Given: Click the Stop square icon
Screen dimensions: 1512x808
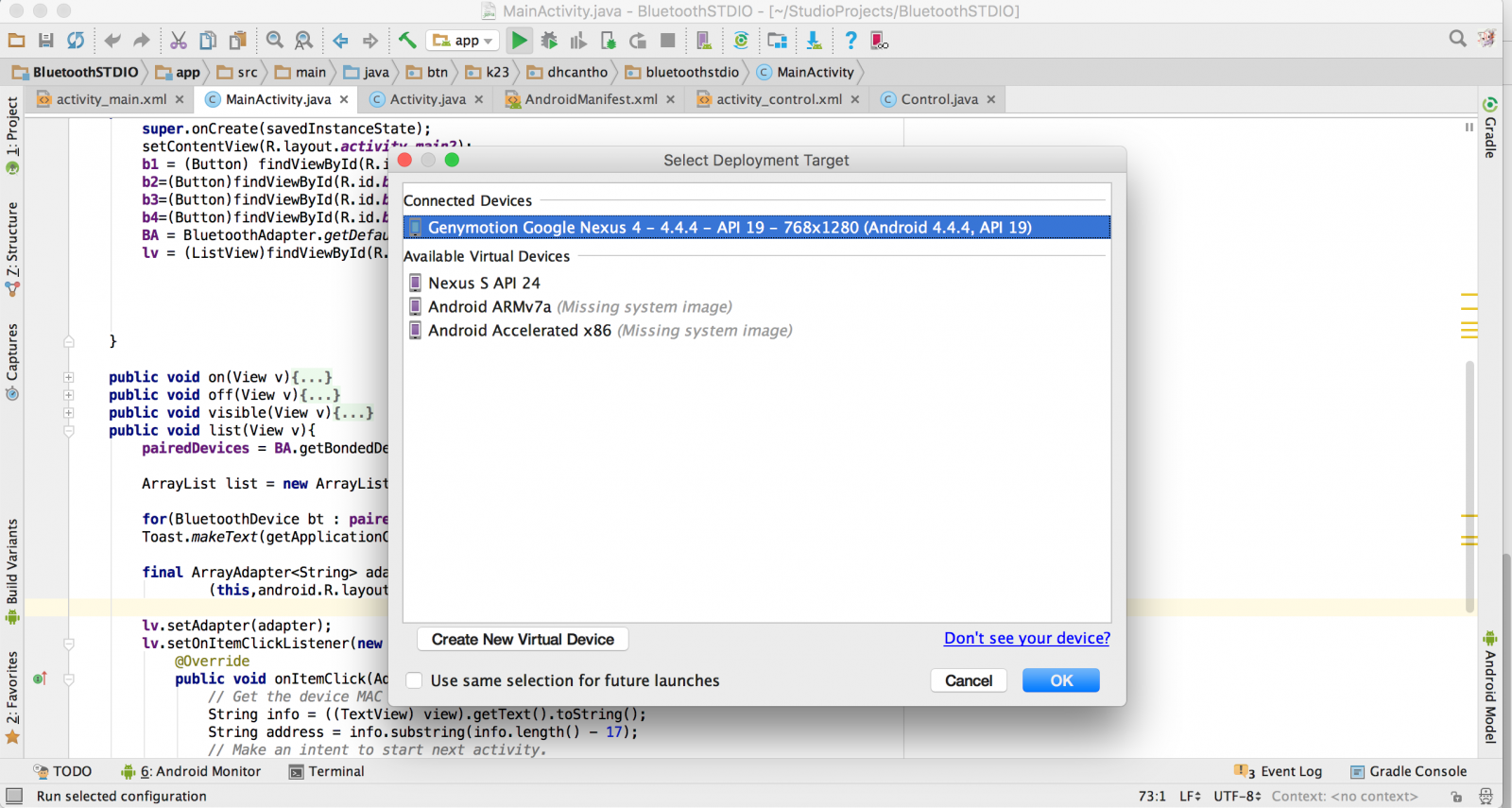Looking at the screenshot, I should pyautogui.click(x=668, y=41).
